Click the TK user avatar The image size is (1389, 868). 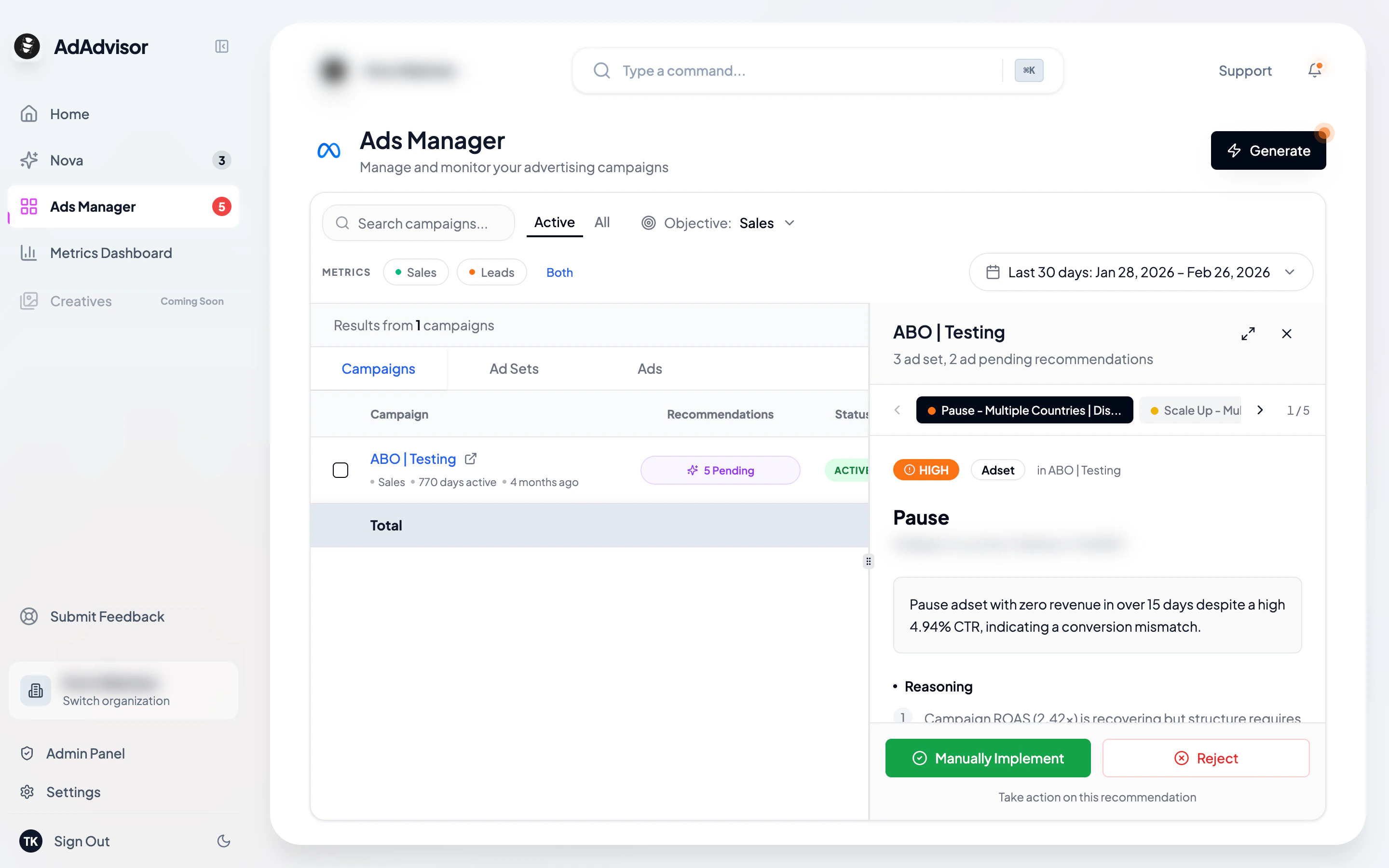pyautogui.click(x=31, y=841)
